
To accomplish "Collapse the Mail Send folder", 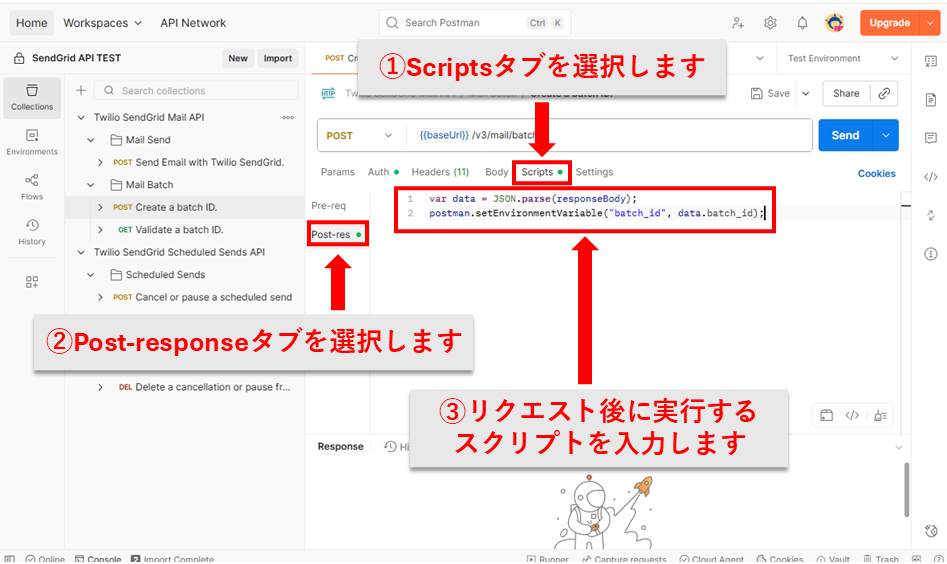I will (91, 140).
